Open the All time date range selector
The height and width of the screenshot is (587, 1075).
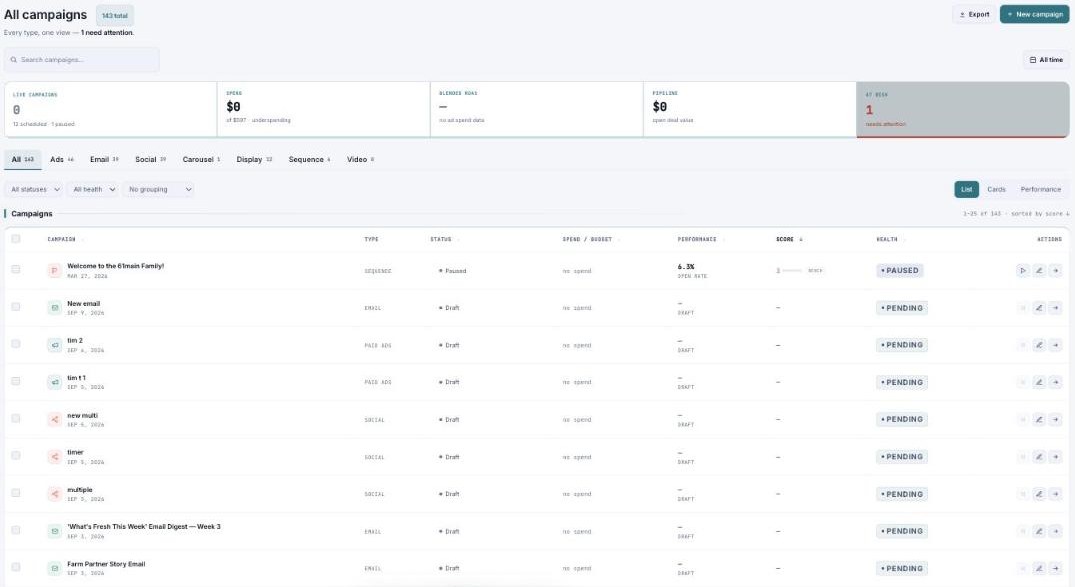(1046, 60)
